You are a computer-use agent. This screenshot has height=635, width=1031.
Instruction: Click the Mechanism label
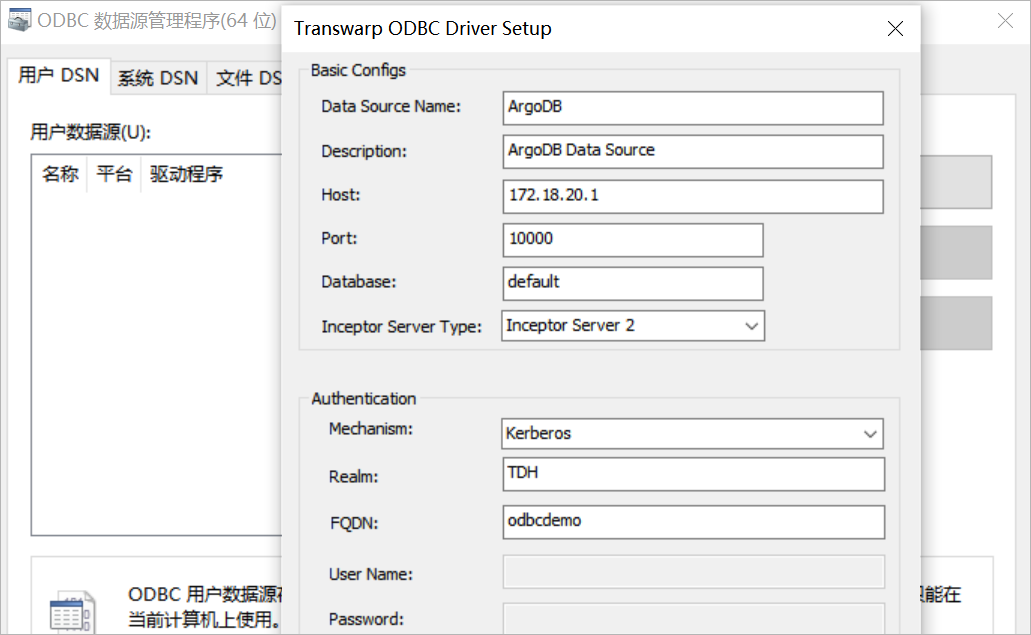[x=371, y=429]
